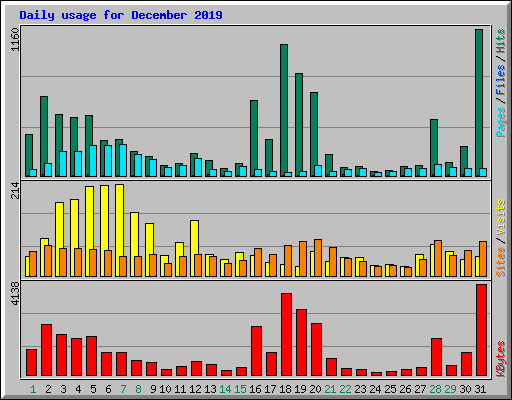Click green day label 21
Viewport: 512px width, 400px height.
(330, 389)
